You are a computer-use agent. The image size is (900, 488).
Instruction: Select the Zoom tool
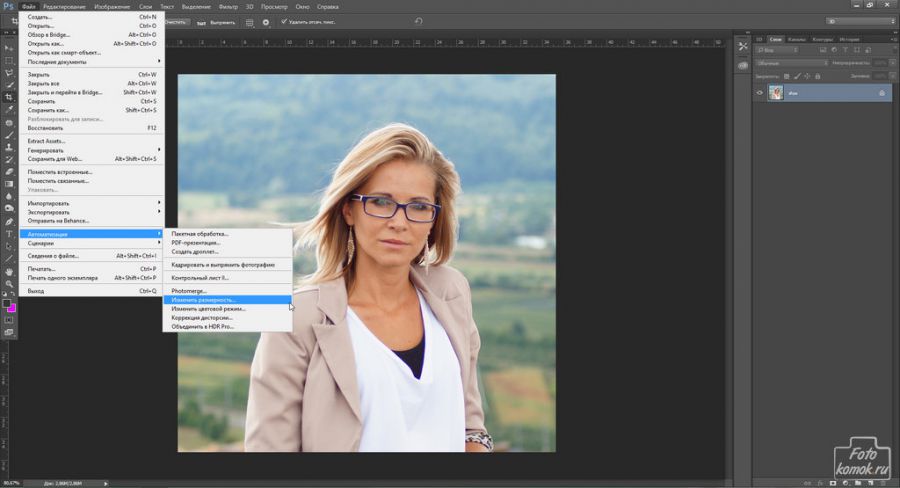8,284
